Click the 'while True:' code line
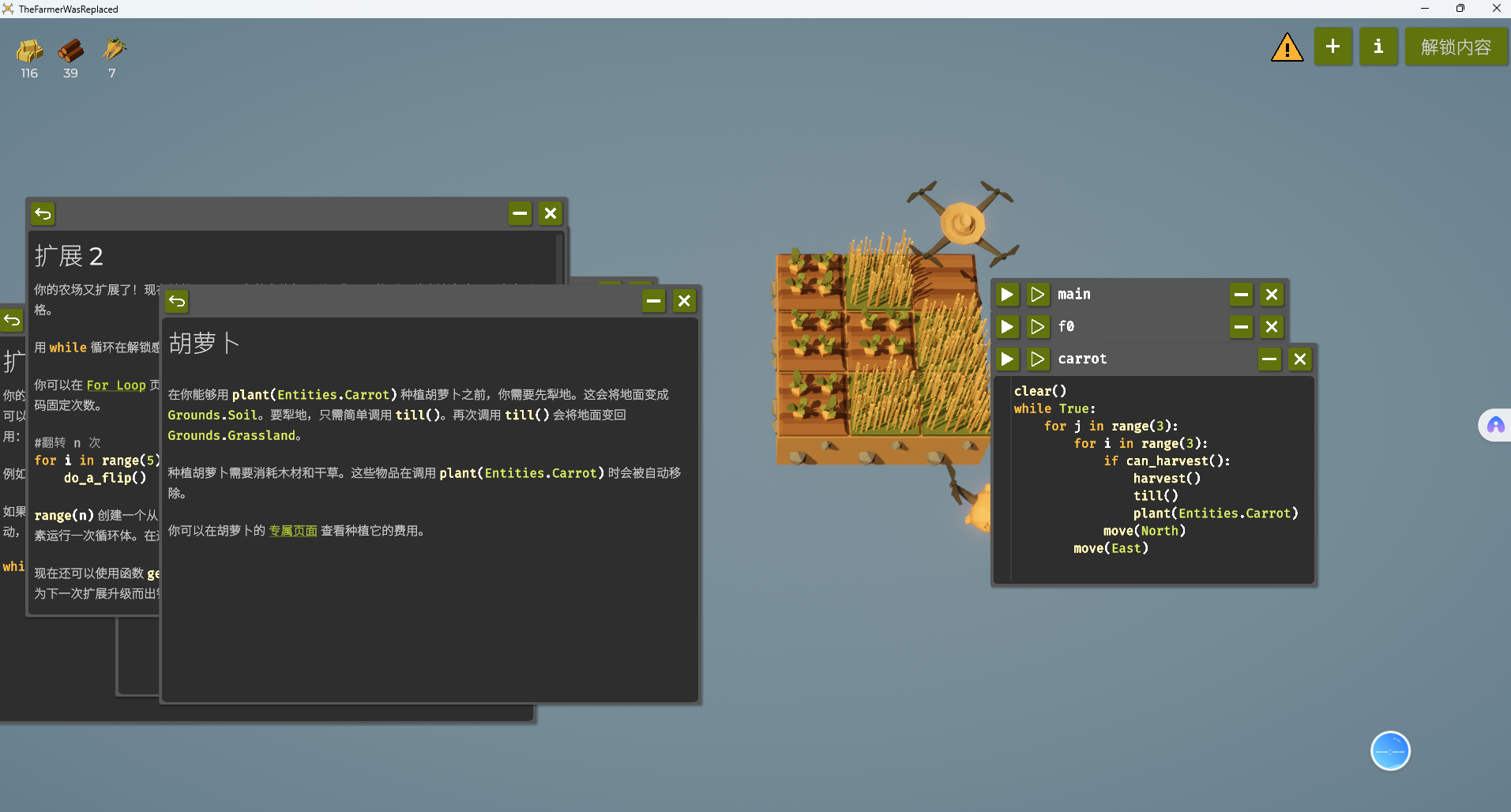The height and width of the screenshot is (812, 1511). [x=1054, y=408]
